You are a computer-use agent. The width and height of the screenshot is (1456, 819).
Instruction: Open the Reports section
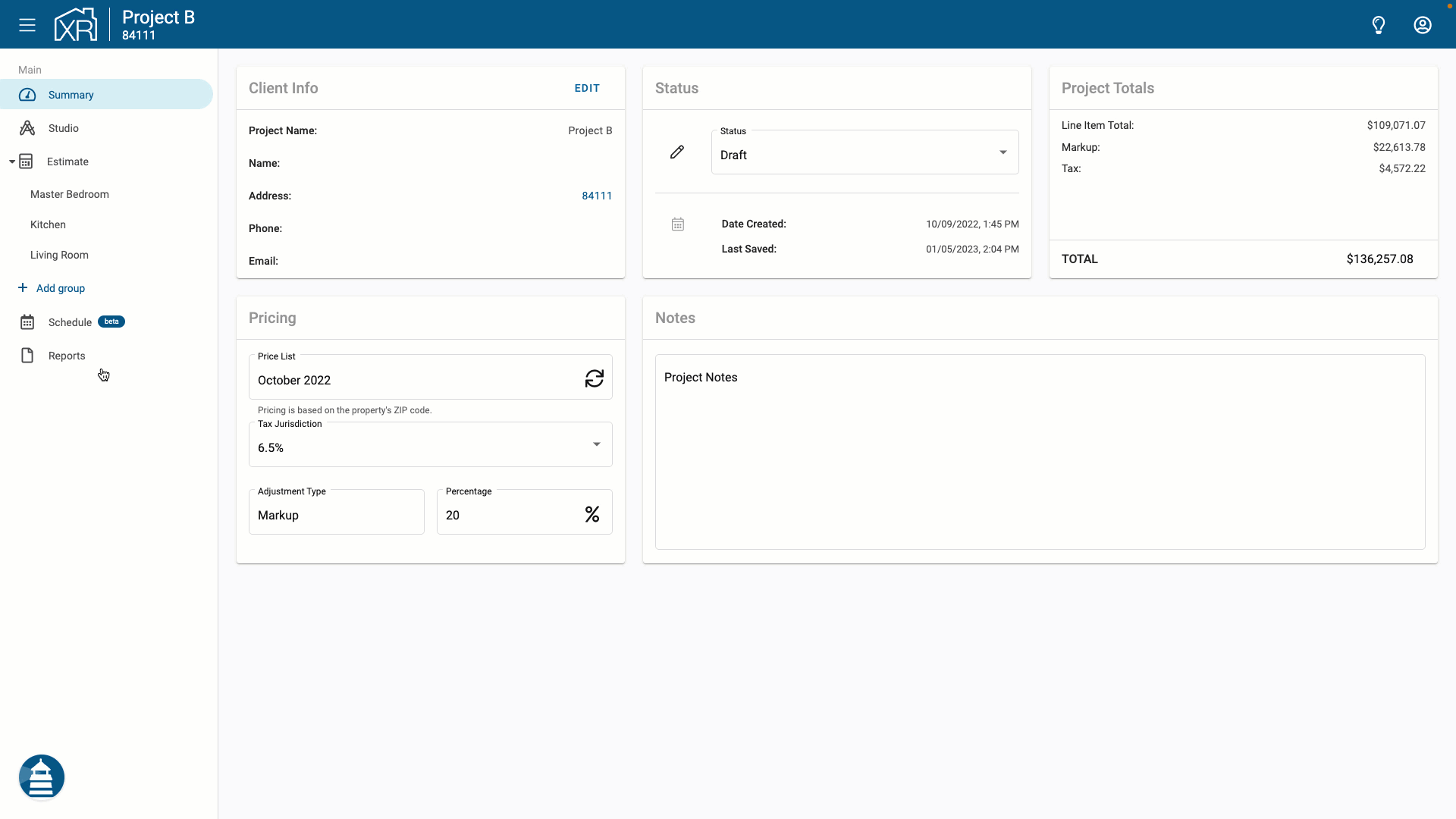(66, 356)
